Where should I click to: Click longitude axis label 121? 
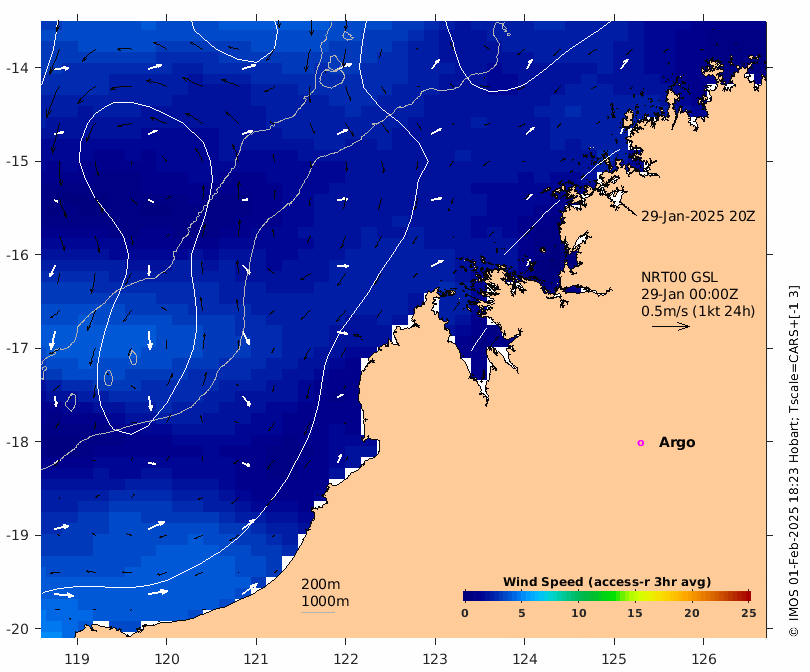pos(256,659)
